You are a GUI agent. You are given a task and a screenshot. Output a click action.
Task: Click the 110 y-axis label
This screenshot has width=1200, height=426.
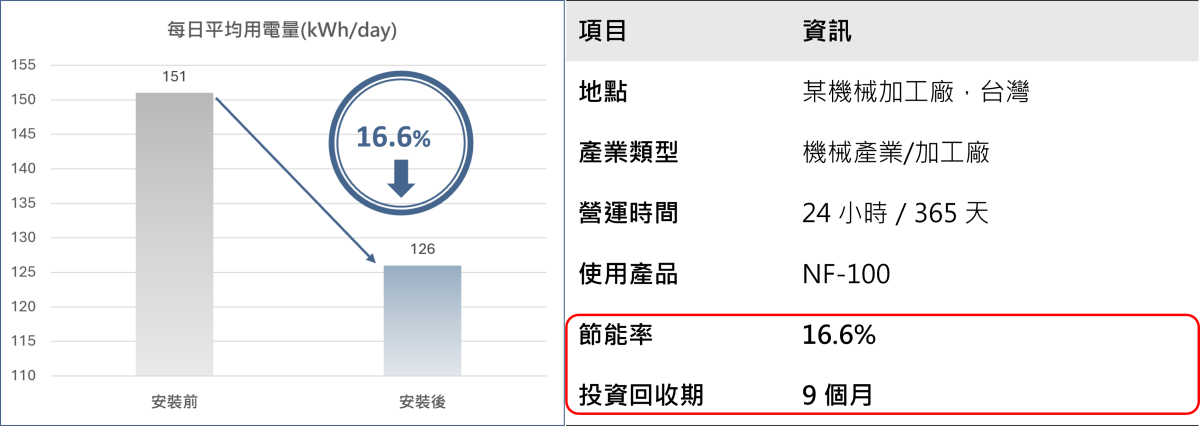click(23, 376)
